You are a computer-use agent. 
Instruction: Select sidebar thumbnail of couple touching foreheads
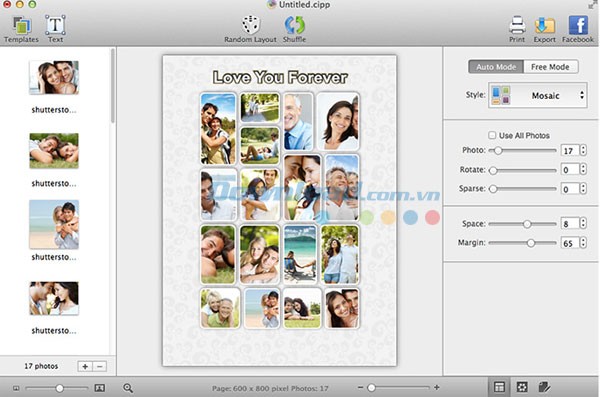(x=54, y=299)
